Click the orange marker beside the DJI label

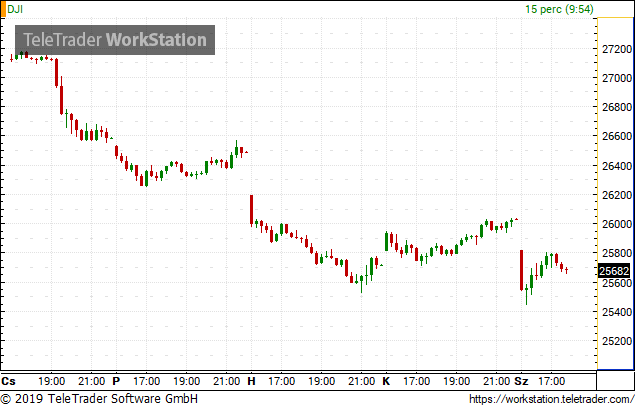[x=3, y=9]
